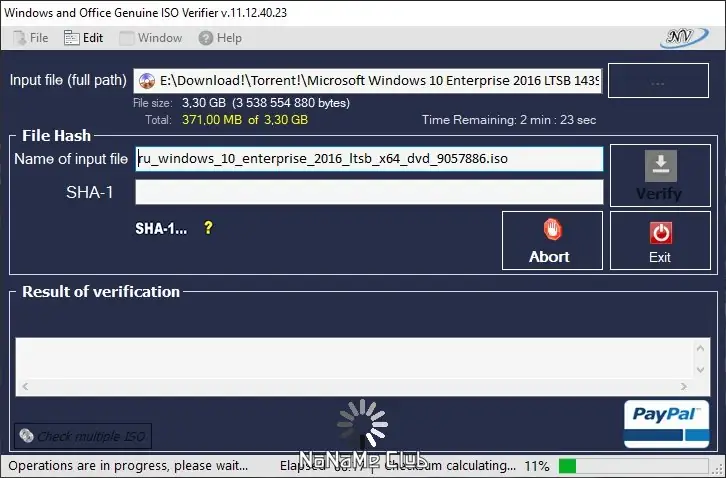Click the 'Time Remaining: 2 min : 23 sec' text
This screenshot has height=478, width=726.
(x=509, y=120)
